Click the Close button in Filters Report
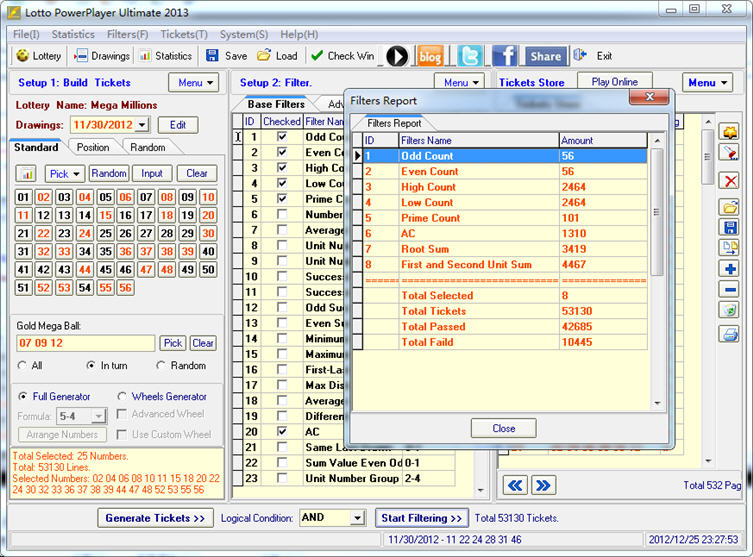This screenshot has width=753, height=557. (x=504, y=428)
